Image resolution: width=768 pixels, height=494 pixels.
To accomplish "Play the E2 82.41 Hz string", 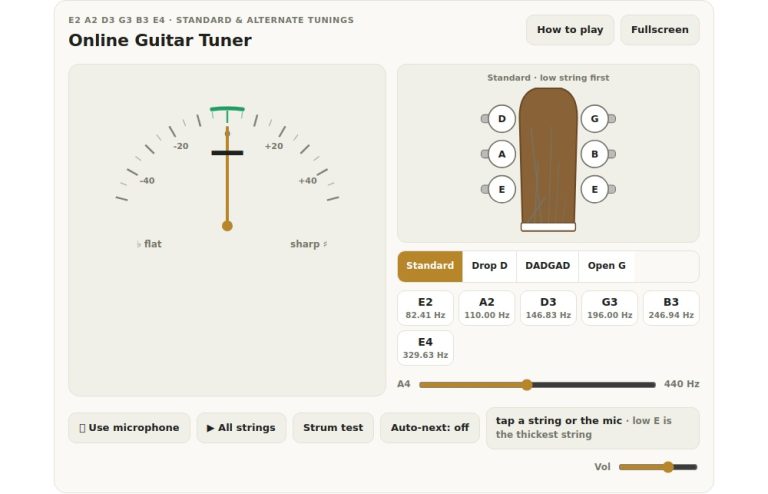I will (x=425, y=308).
